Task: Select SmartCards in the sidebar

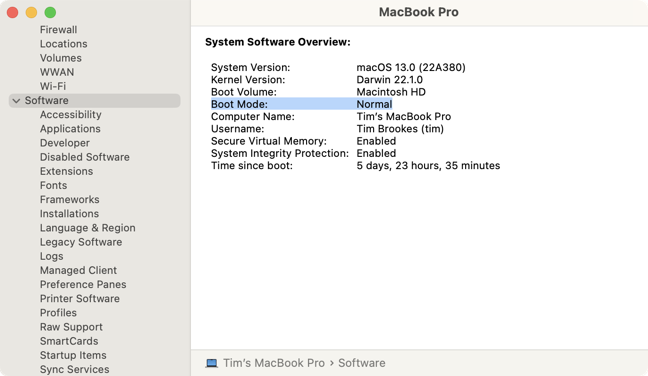Action: [69, 341]
